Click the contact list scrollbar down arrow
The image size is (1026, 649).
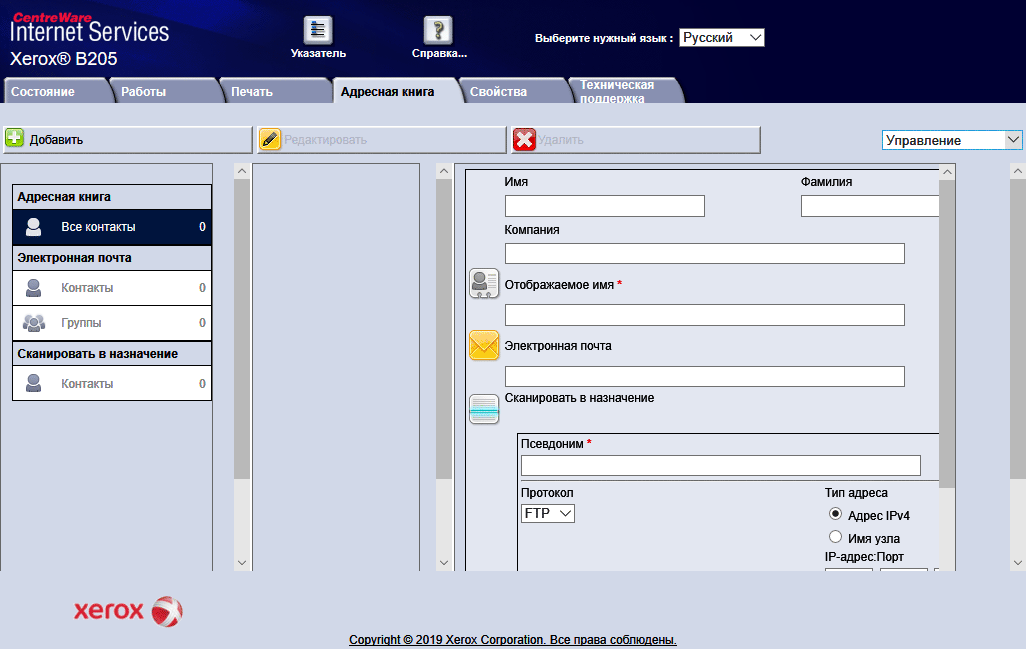point(444,563)
